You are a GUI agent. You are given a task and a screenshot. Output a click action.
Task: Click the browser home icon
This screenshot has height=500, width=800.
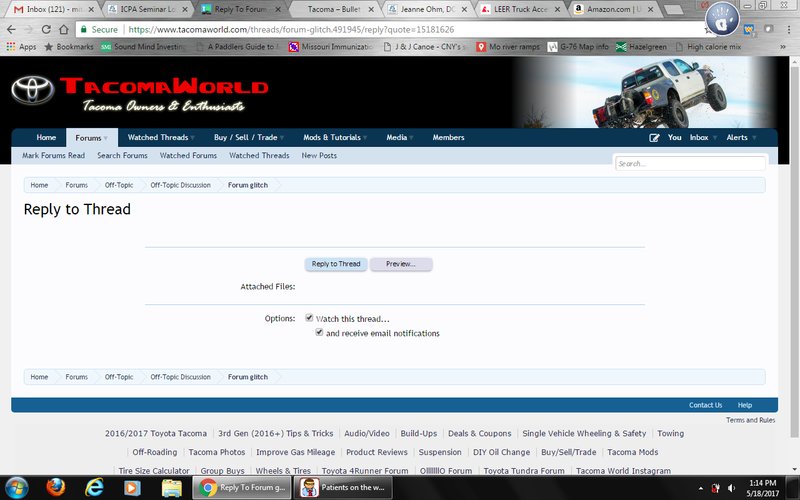click(64, 30)
